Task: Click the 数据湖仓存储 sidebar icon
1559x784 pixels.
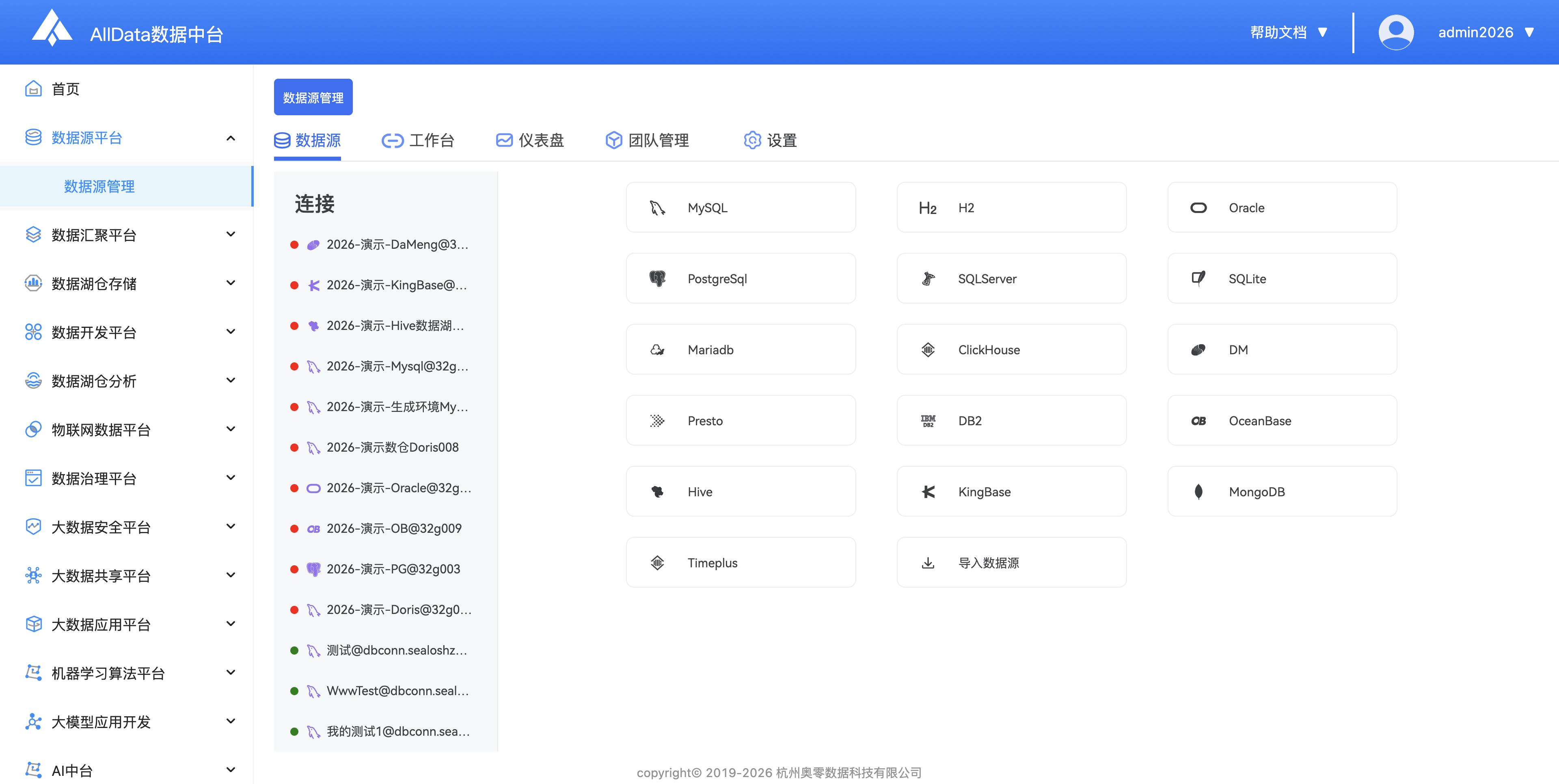Action: [x=33, y=283]
